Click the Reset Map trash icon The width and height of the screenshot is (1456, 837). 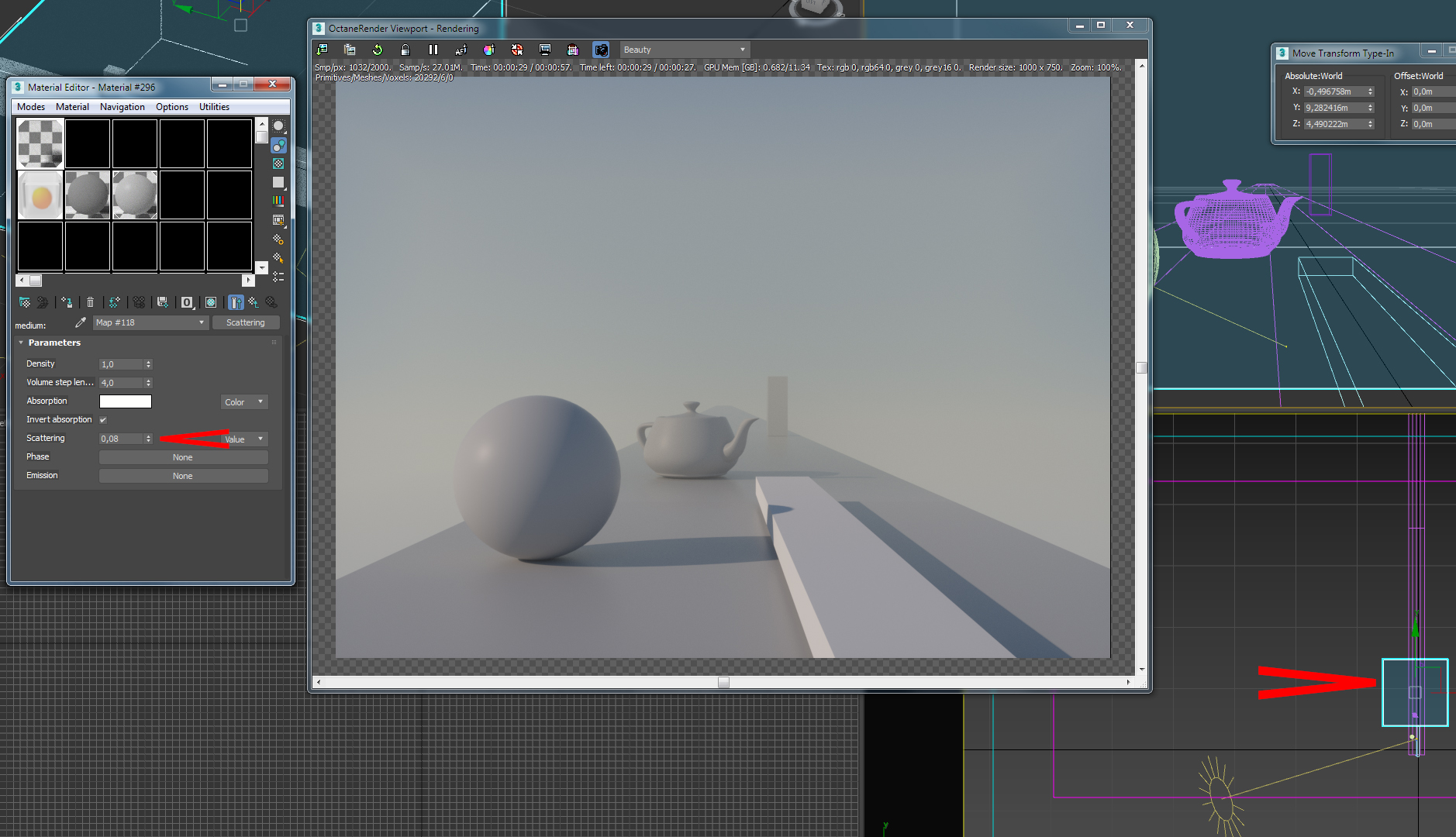tap(91, 302)
